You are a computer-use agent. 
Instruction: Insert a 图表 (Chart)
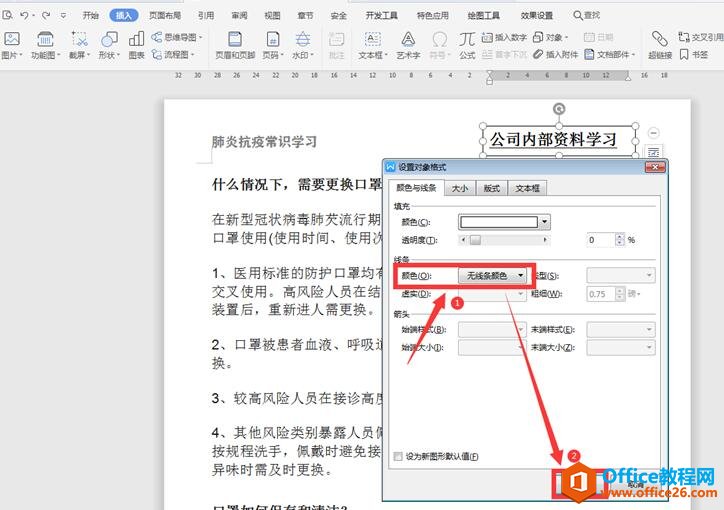136,44
